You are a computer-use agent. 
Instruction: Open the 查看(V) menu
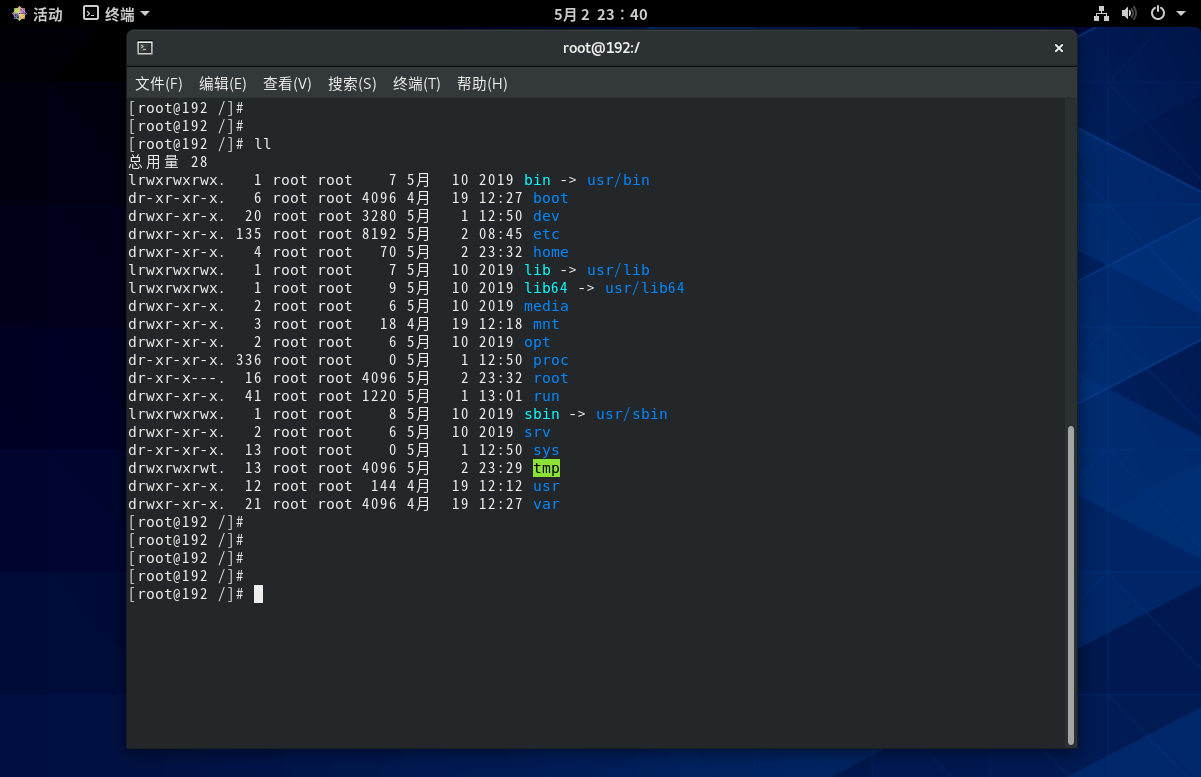pos(287,84)
